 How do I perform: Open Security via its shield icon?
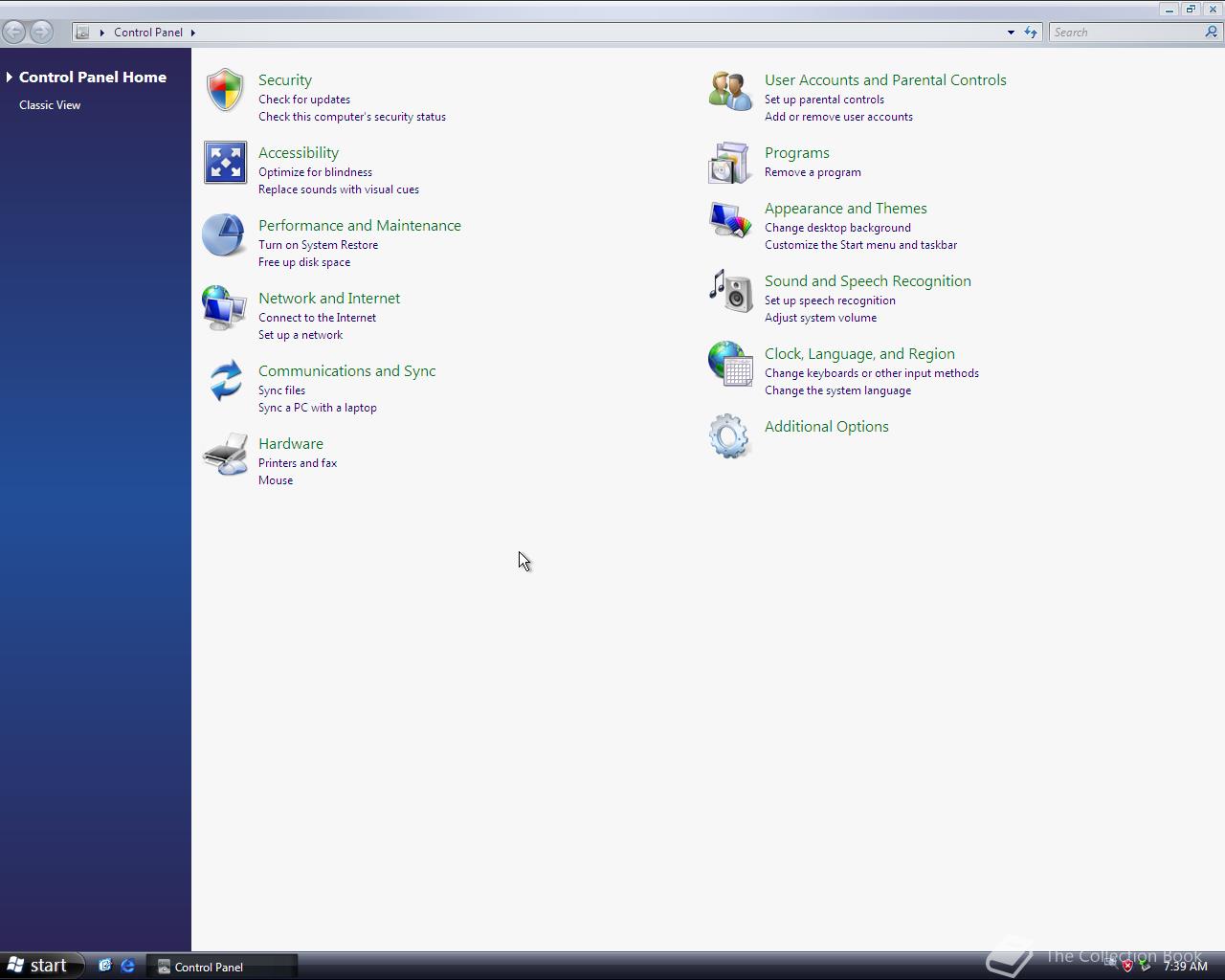point(225,90)
